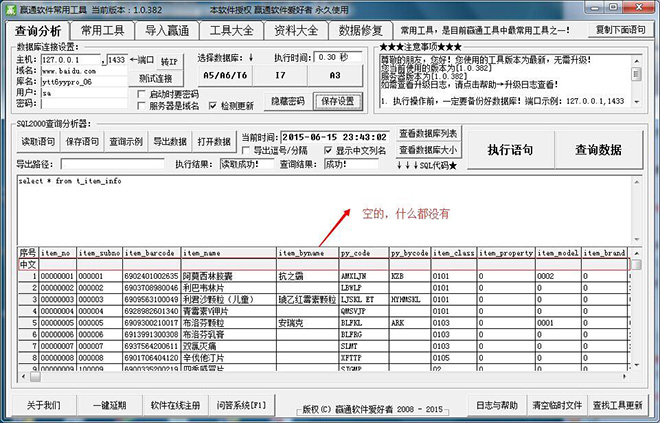Click the app icon in title bar

pos(12,9)
